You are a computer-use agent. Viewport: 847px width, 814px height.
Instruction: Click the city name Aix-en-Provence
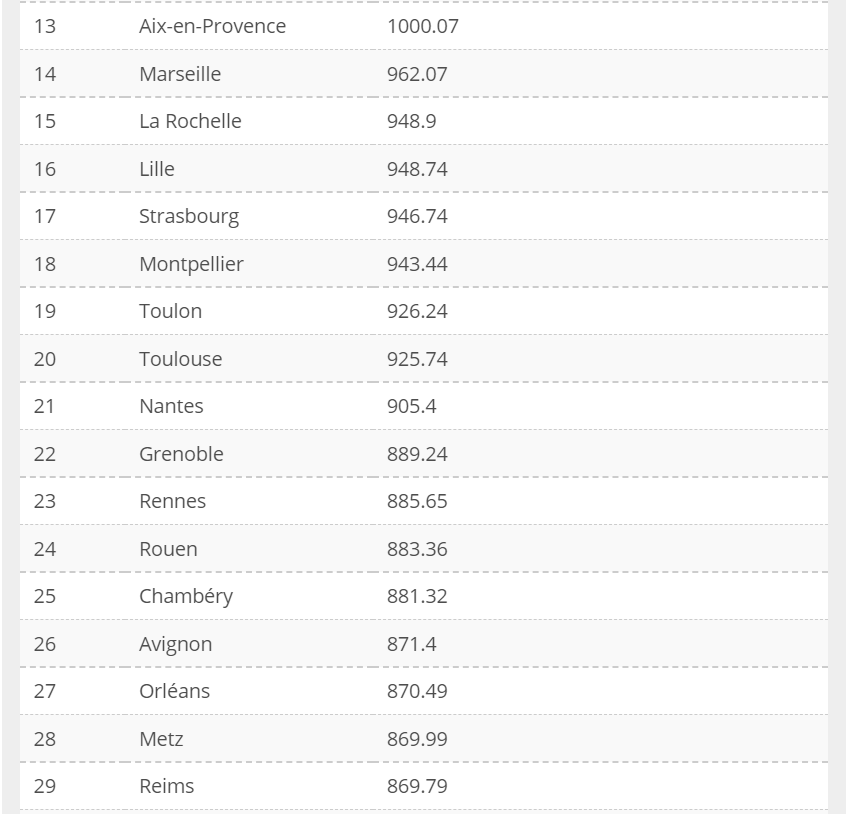point(212,26)
